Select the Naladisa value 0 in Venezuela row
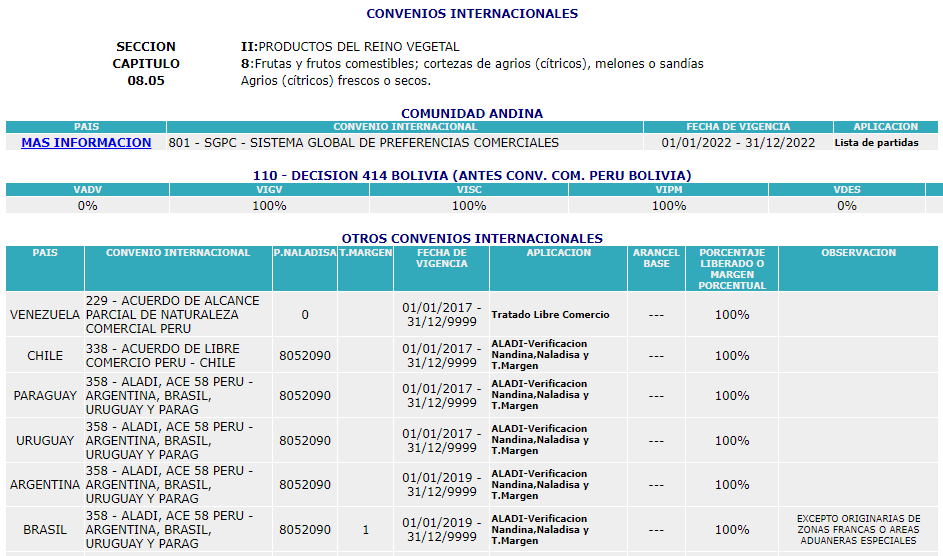The height and width of the screenshot is (556, 943). [305, 314]
